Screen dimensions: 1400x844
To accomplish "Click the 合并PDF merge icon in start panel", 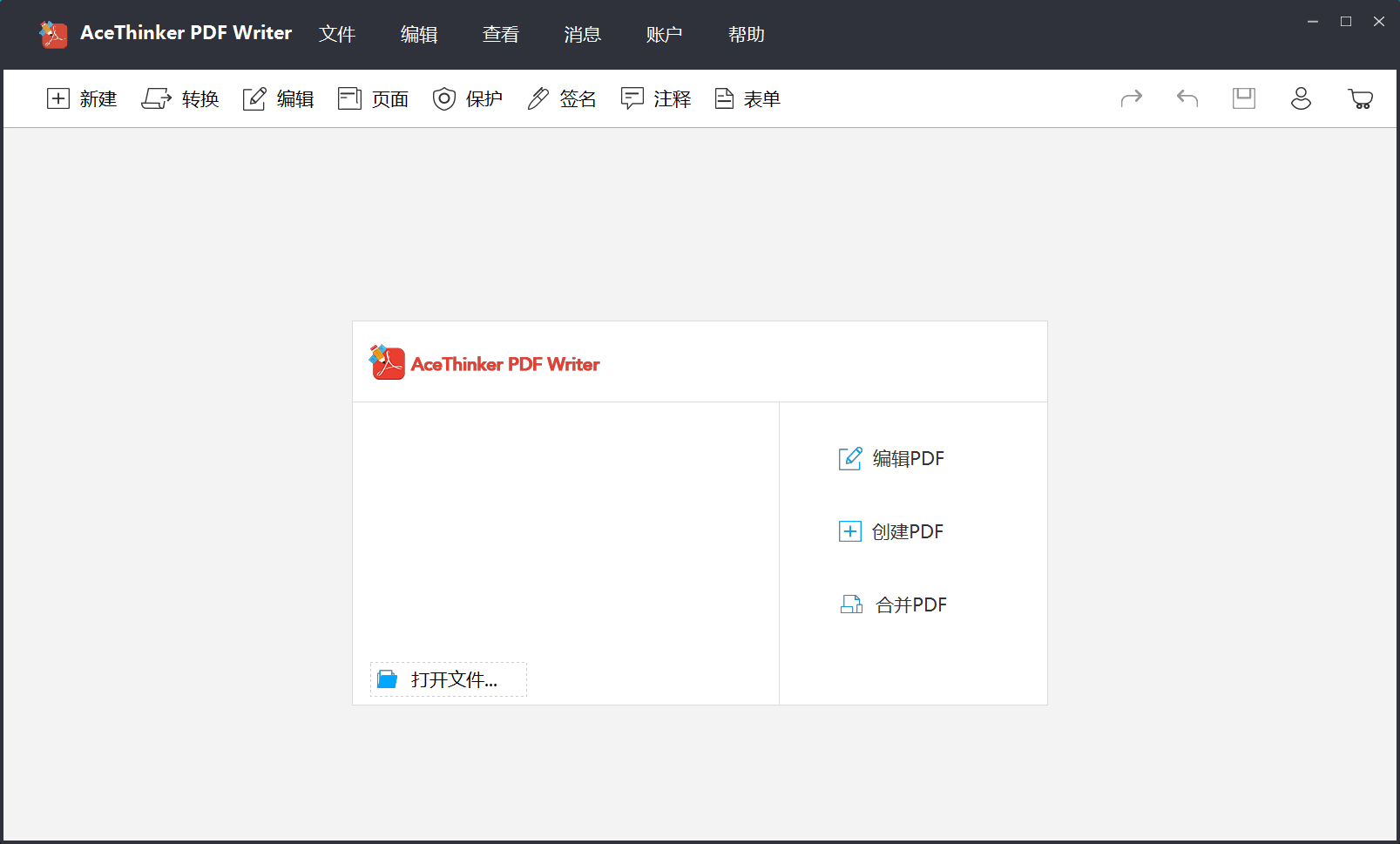I will [x=851, y=604].
